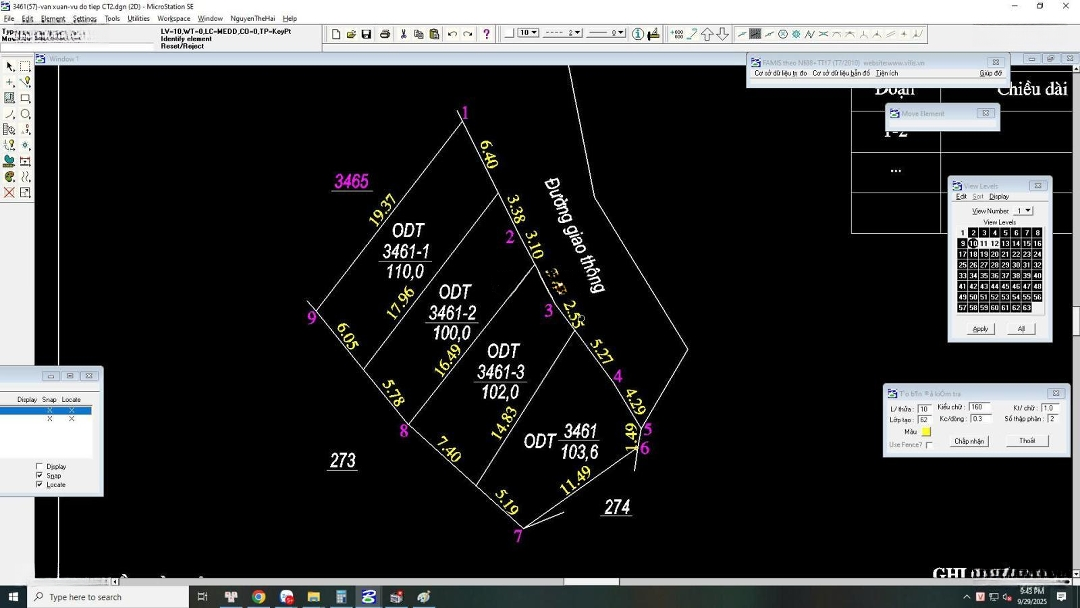Viewport: 1080px width, 608px height.
Task: Select the Element Selection arrow tool
Action: (10, 67)
